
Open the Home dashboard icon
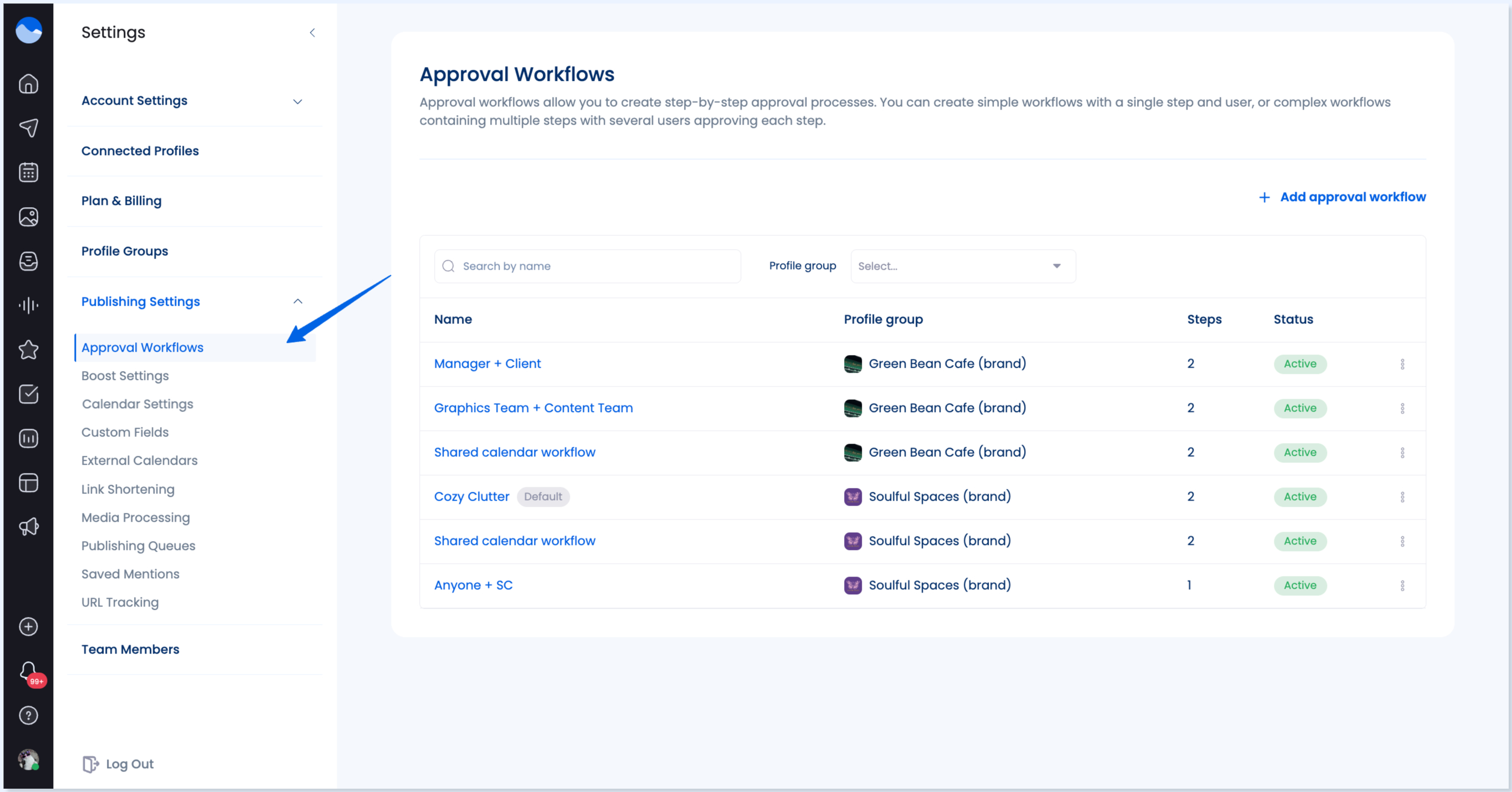(x=28, y=84)
